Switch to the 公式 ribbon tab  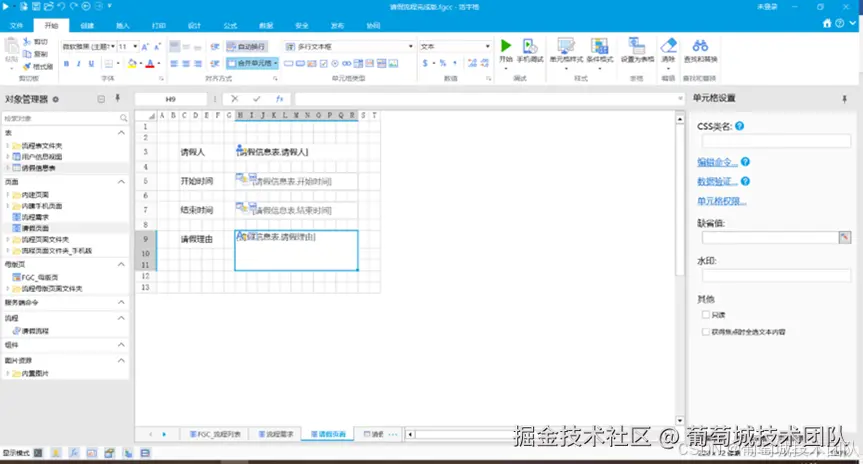pos(230,26)
